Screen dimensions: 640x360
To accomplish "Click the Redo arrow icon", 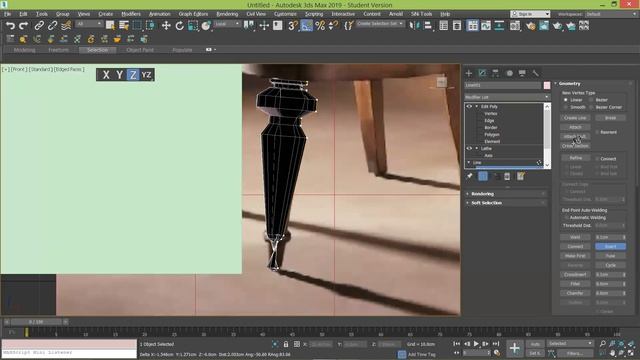I will [23, 26].
